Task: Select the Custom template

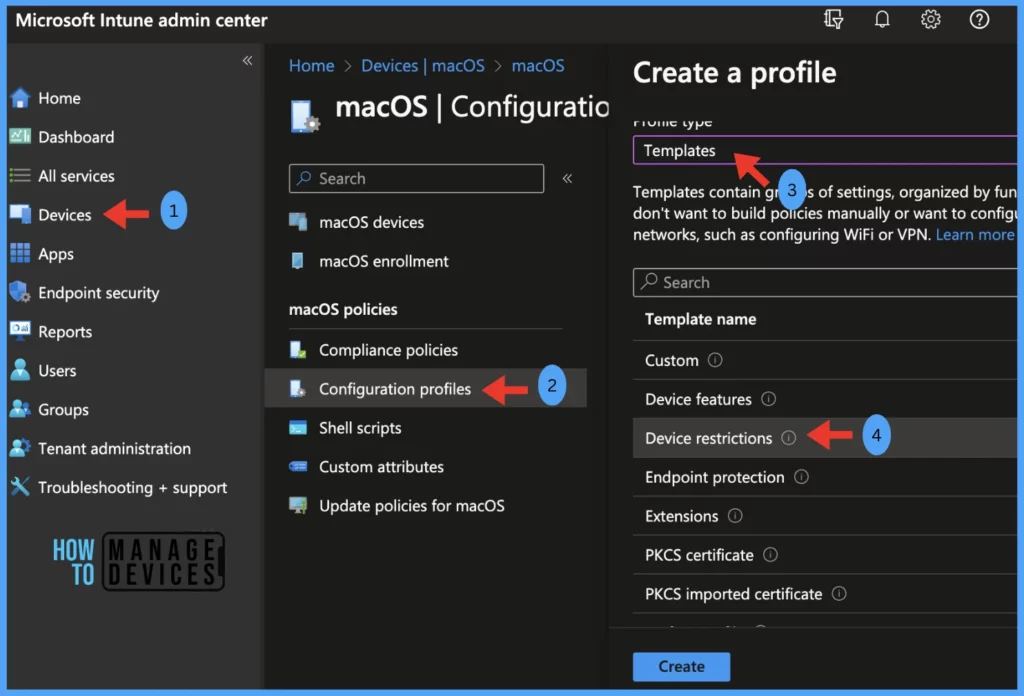Action: pyautogui.click(x=825, y=360)
